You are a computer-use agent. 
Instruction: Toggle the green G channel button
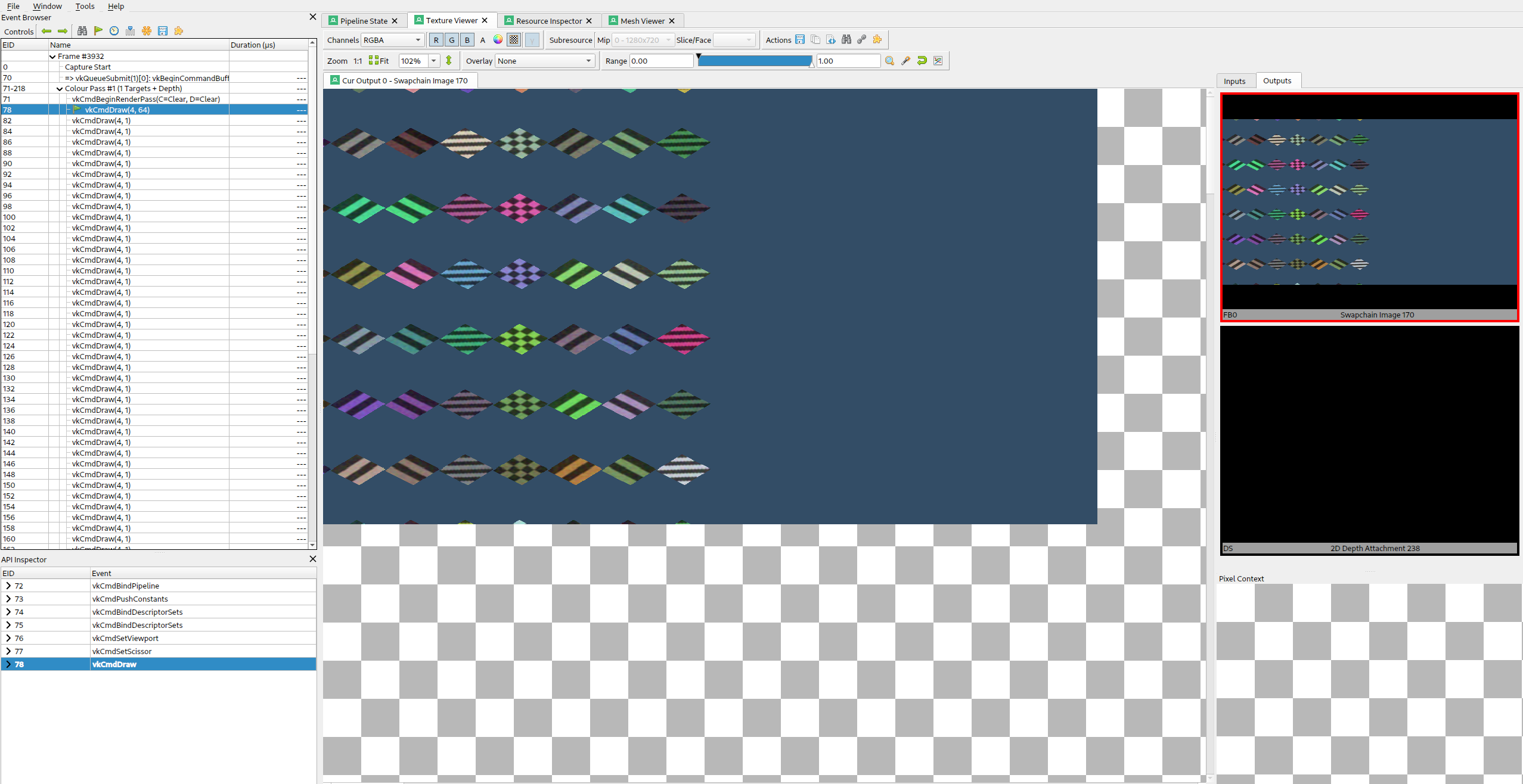(451, 40)
